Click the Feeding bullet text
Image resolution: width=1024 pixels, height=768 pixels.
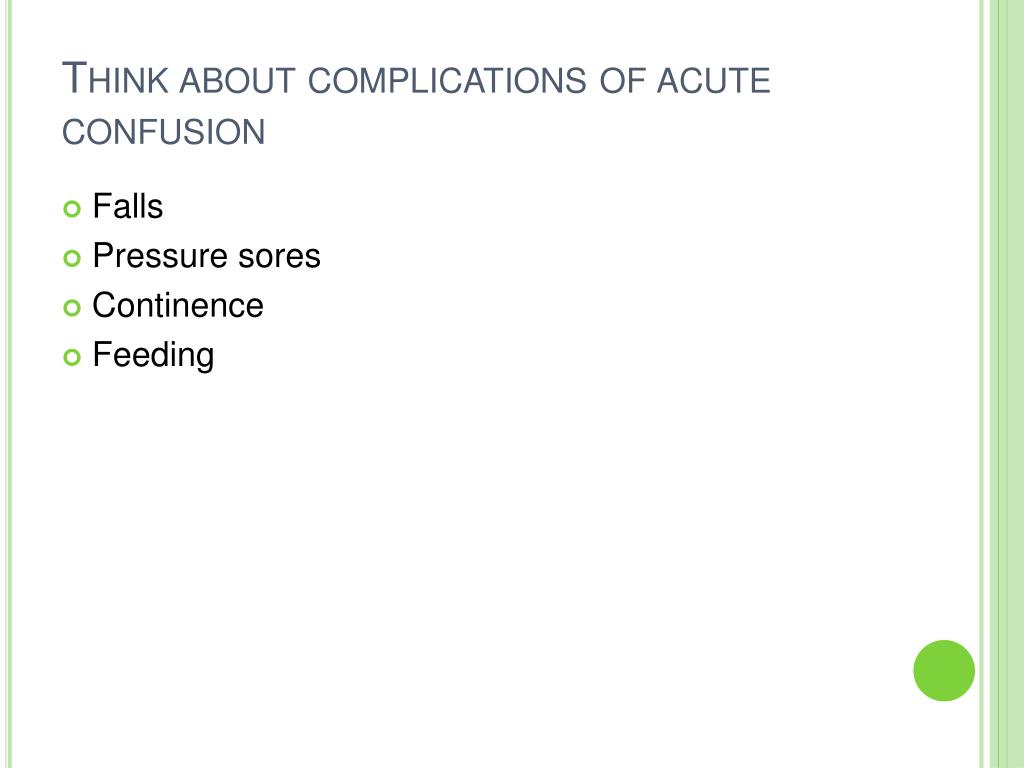(153, 355)
